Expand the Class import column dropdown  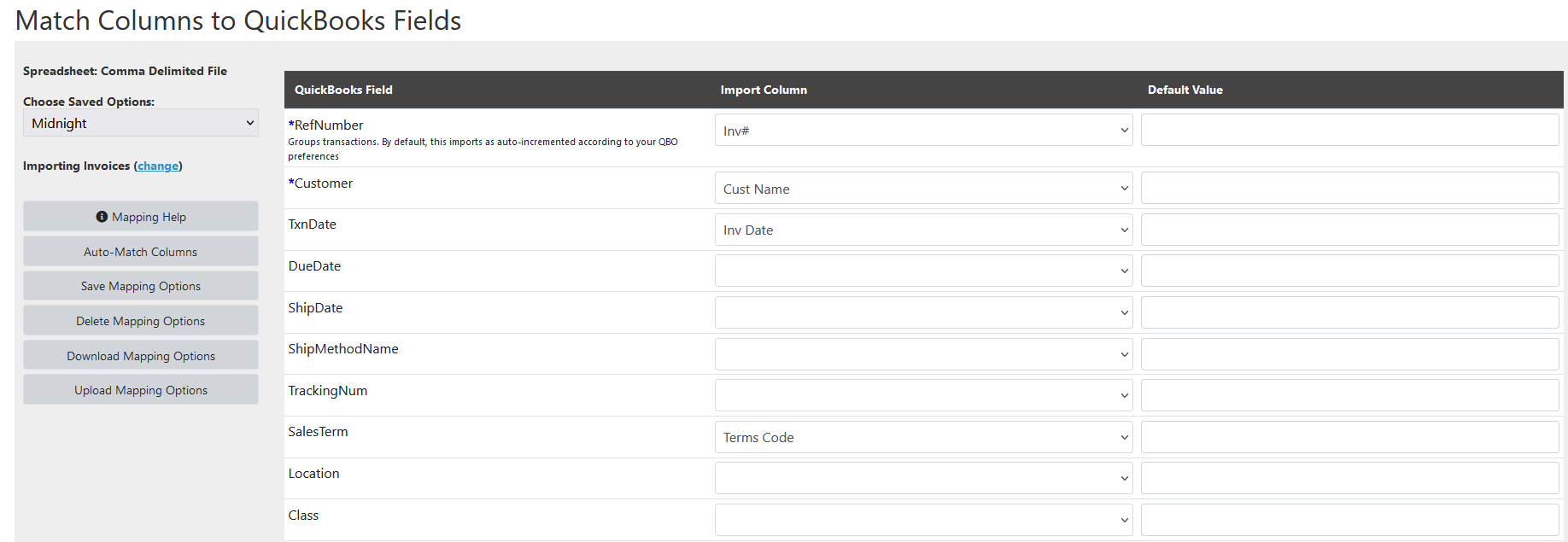tap(924, 520)
